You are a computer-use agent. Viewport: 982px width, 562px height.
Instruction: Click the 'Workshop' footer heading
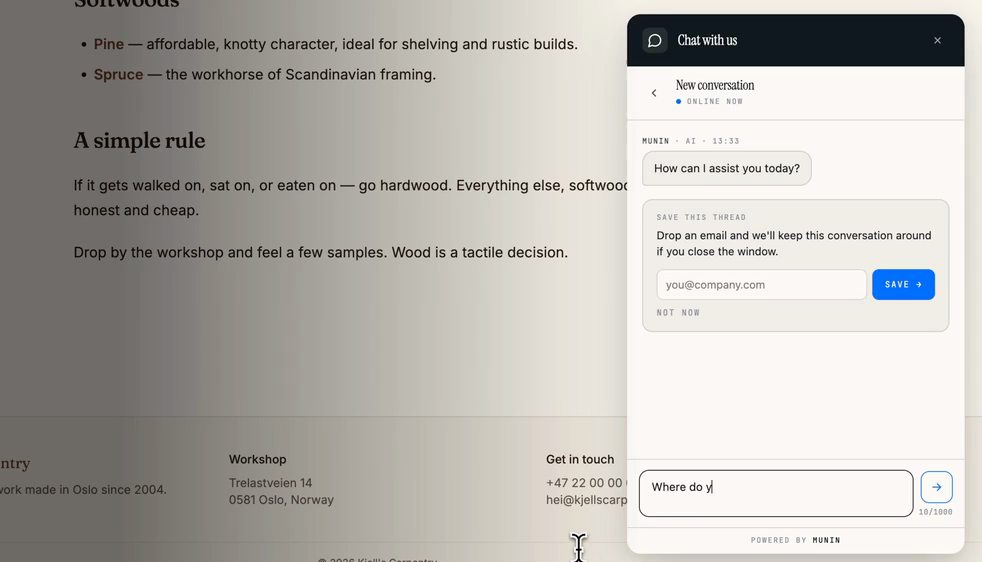click(x=257, y=459)
